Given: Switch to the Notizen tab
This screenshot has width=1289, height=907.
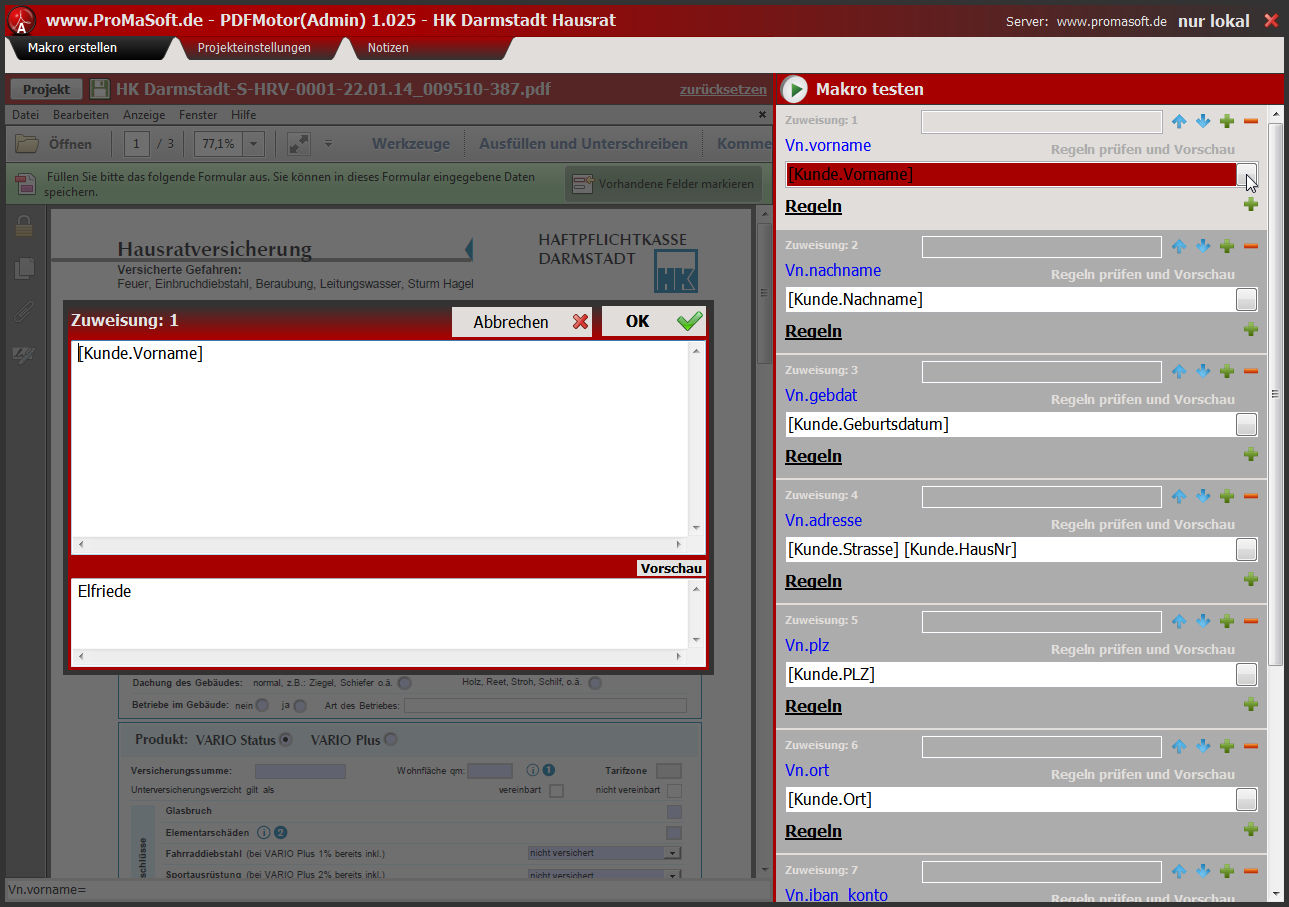Looking at the screenshot, I should tap(388, 47).
